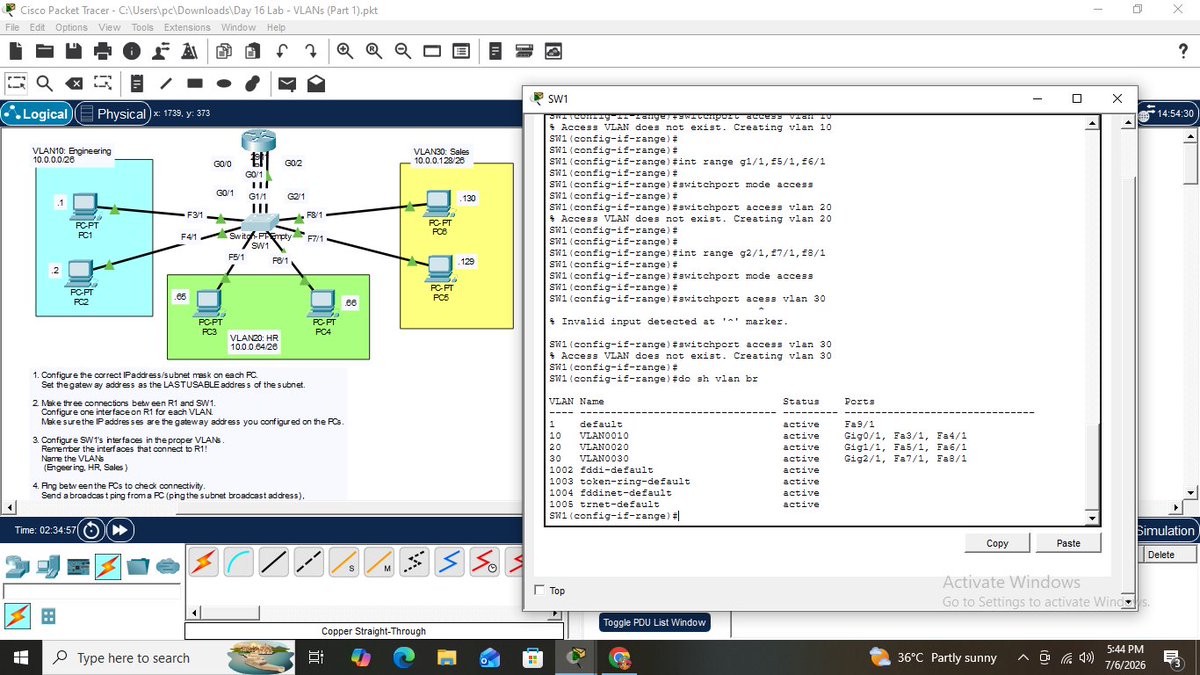
Task: Choose the Draw Ellipse tool
Action: (x=225, y=83)
